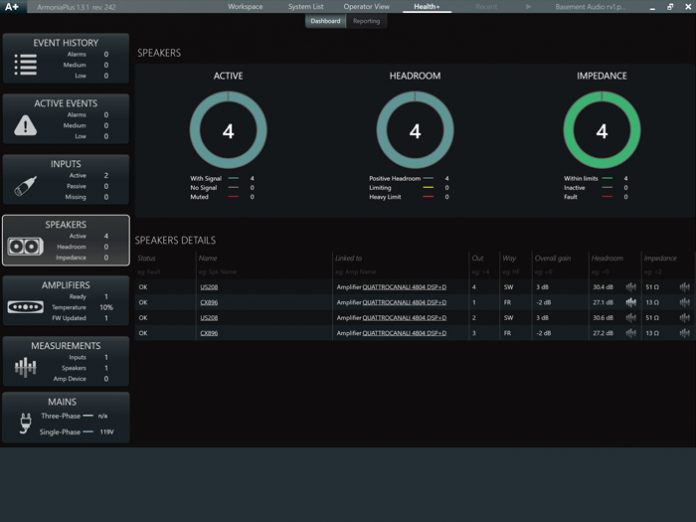
Task: Switch to the Dashboard sub-tab
Action: 325,21
